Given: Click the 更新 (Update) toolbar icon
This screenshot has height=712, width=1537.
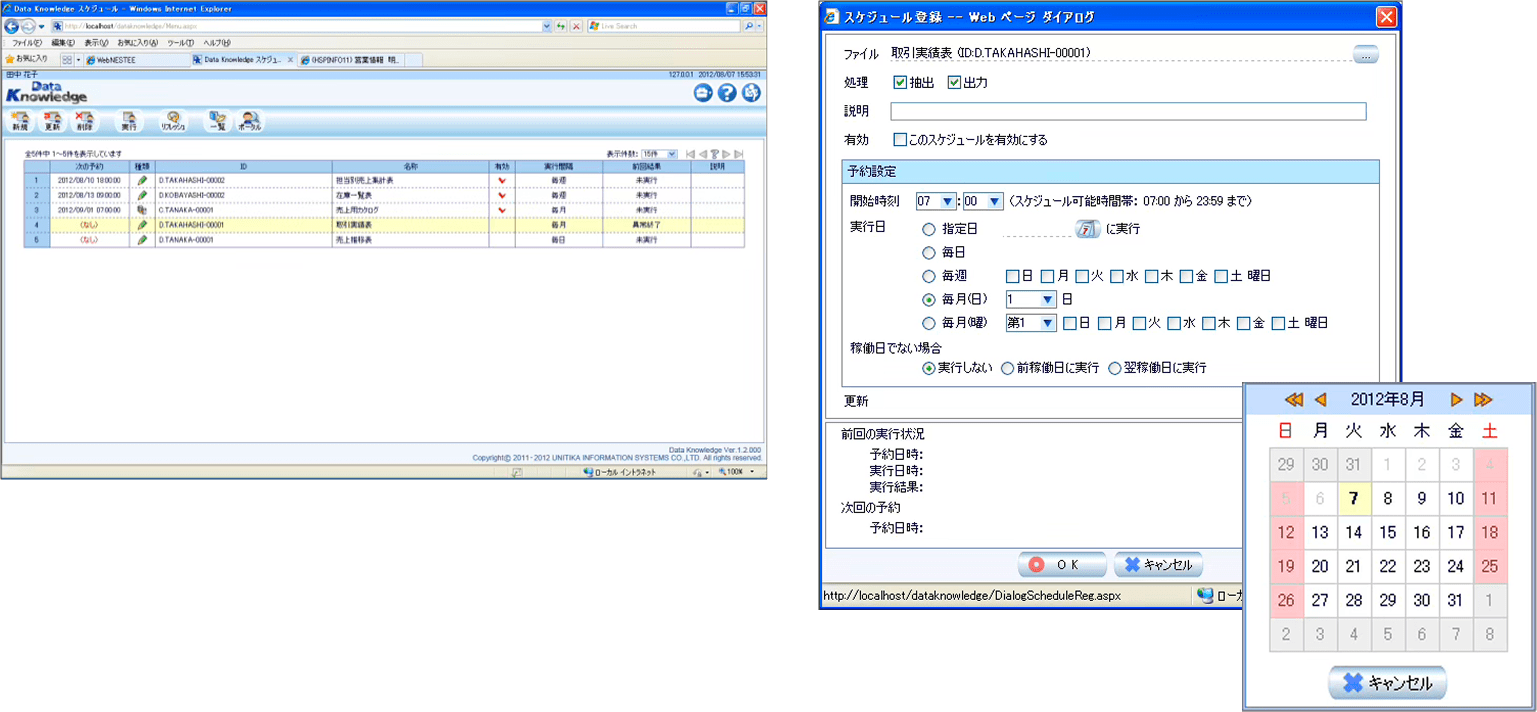Looking at the screenshot, I should (x=53, y=121).
